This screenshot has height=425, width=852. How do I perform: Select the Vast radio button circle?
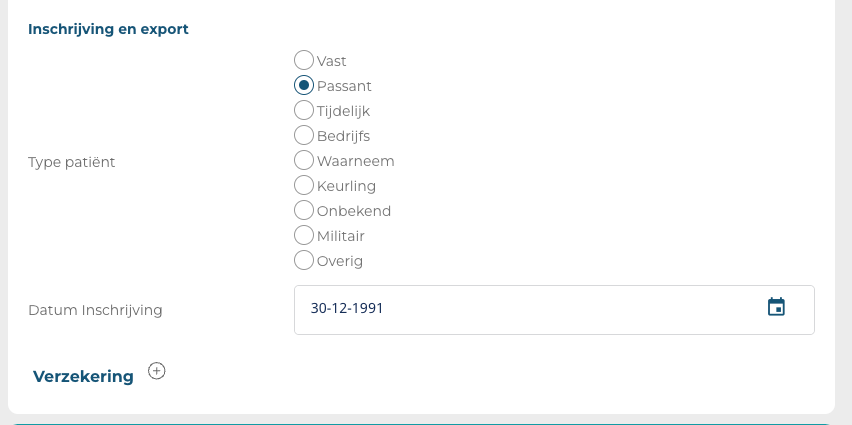pyautogui.click(x=304, y=61)
